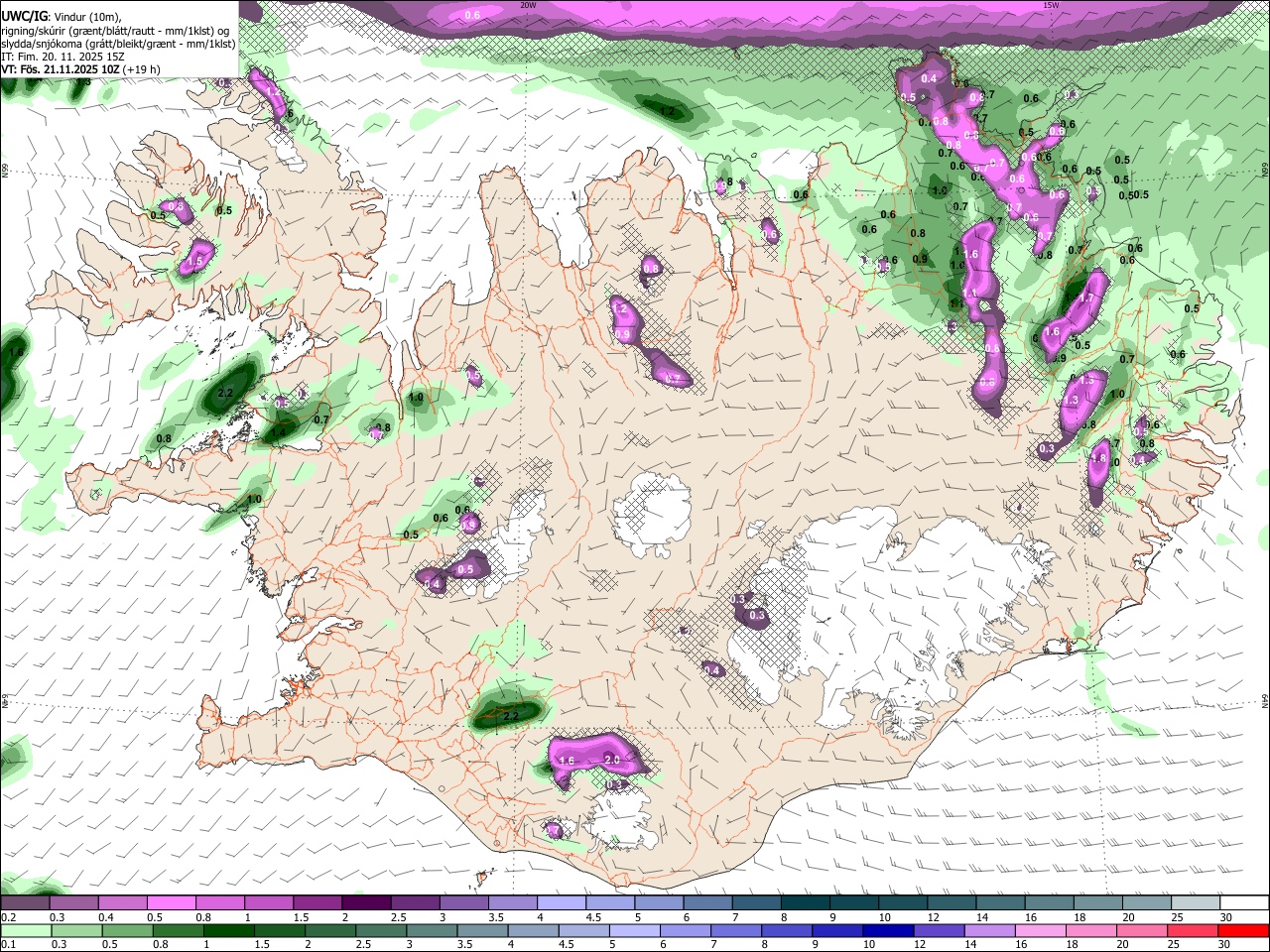Image resolution: width=1270 pixels, height=952 pixels.
Task: Pick the dusky purple snow swatch after 0.2
Action: 25,903
